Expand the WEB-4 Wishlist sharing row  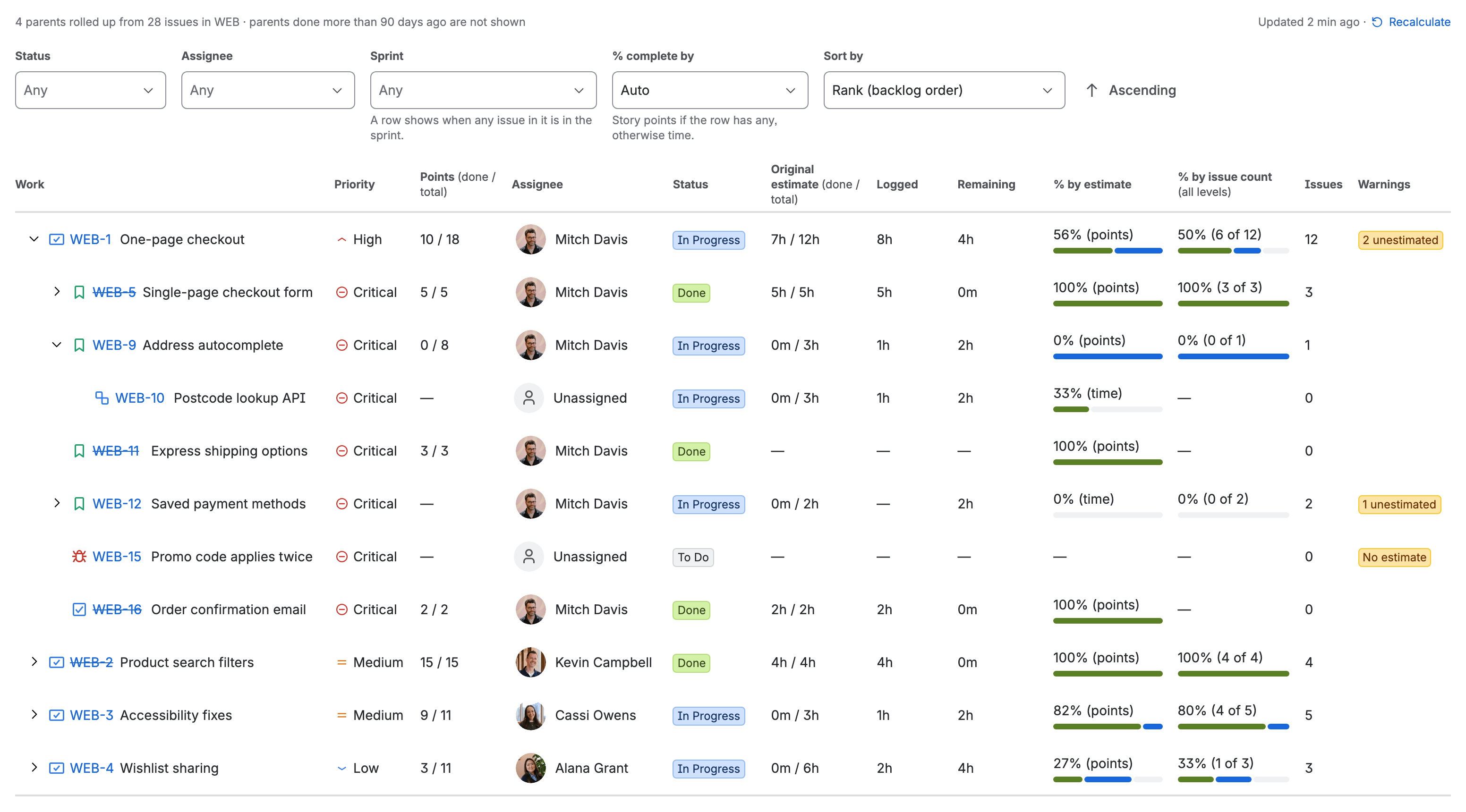point(34,769)
